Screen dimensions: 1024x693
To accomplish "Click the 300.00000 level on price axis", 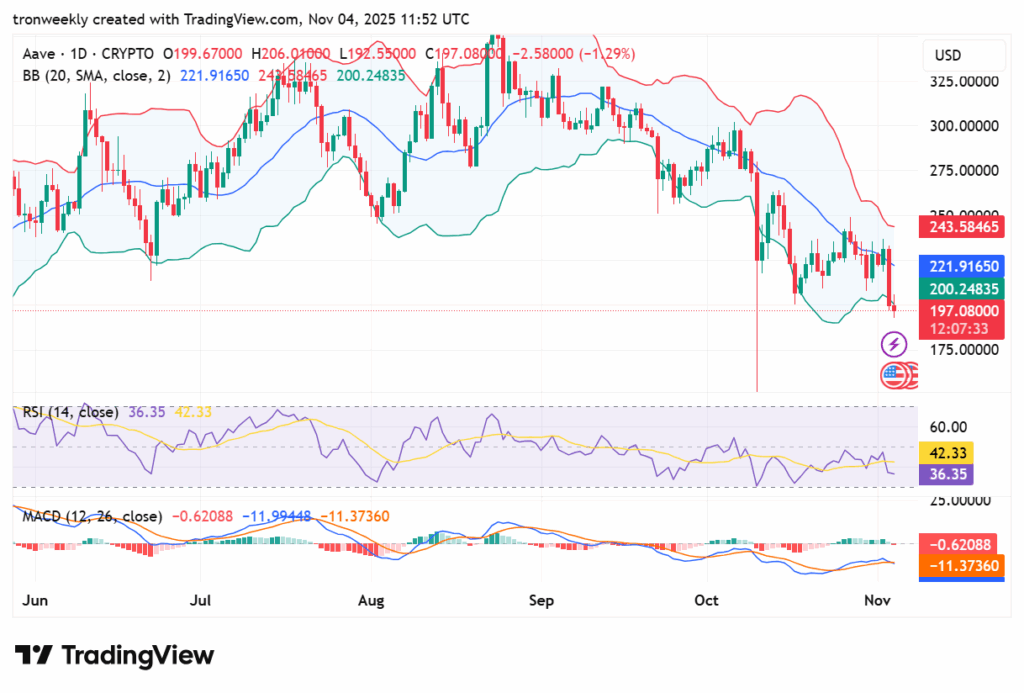I will [961, 126].
